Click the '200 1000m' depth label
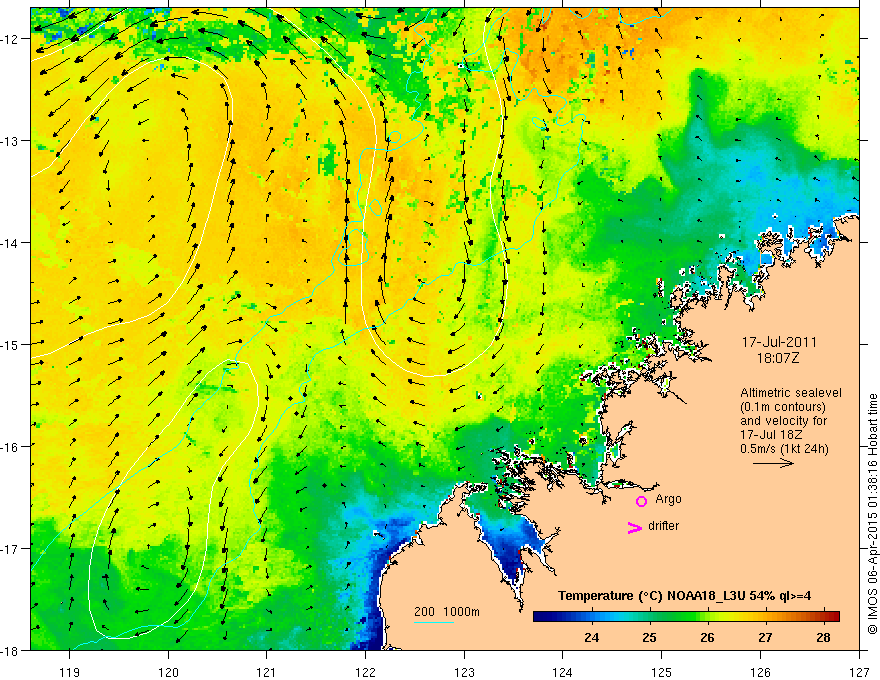Screen dimensions: 880x680 pyautogui.click(x=447, y=612)
